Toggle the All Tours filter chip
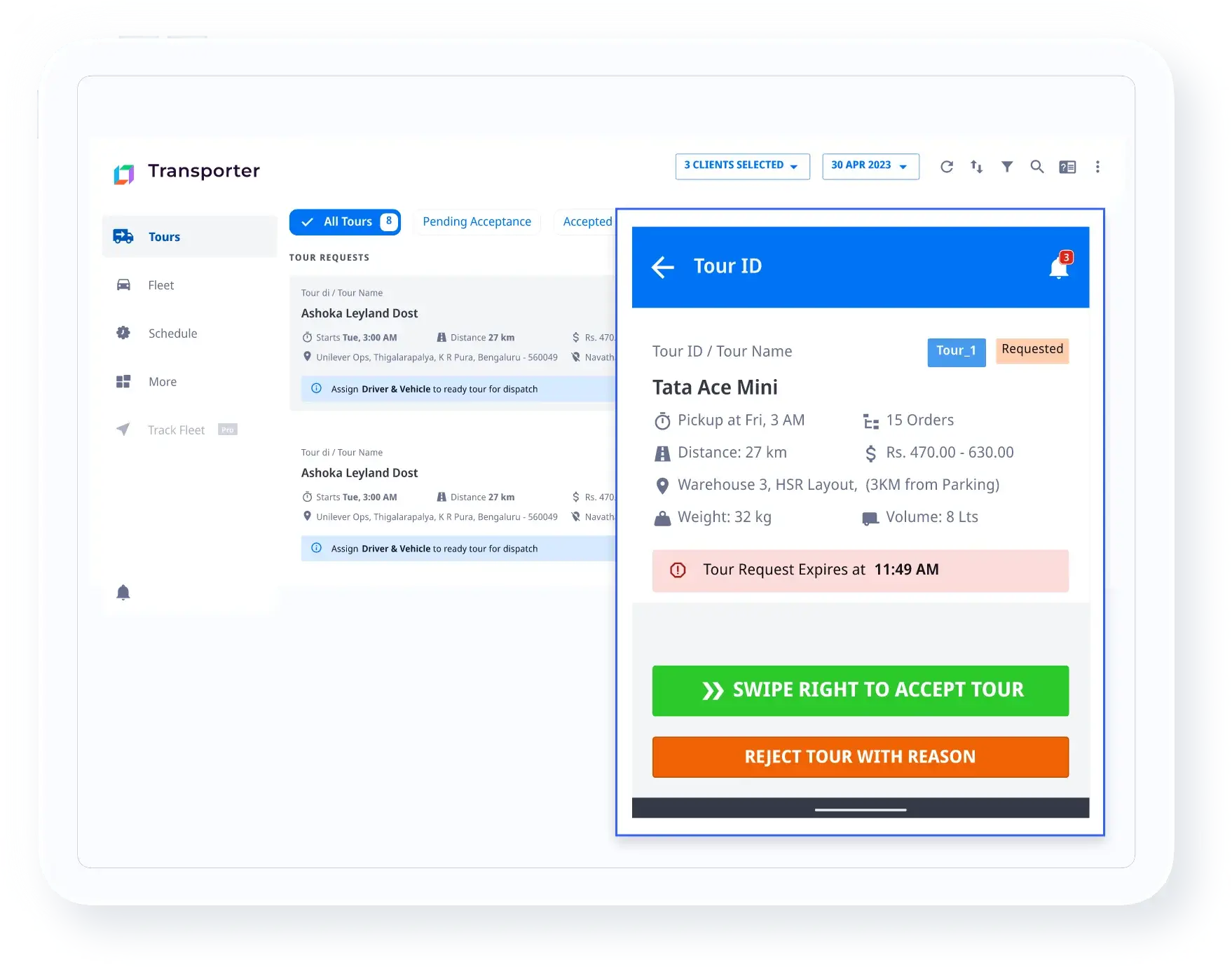 (345, 222)
